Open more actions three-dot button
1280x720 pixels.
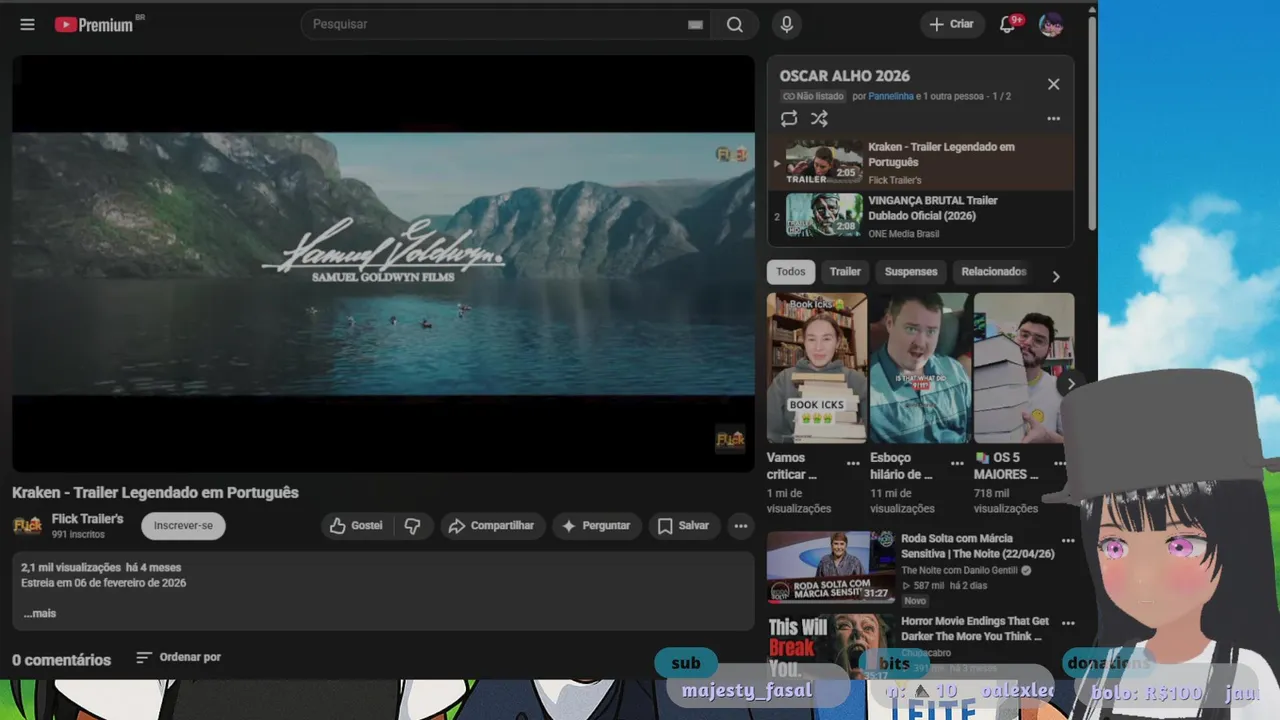pos(740,526)
